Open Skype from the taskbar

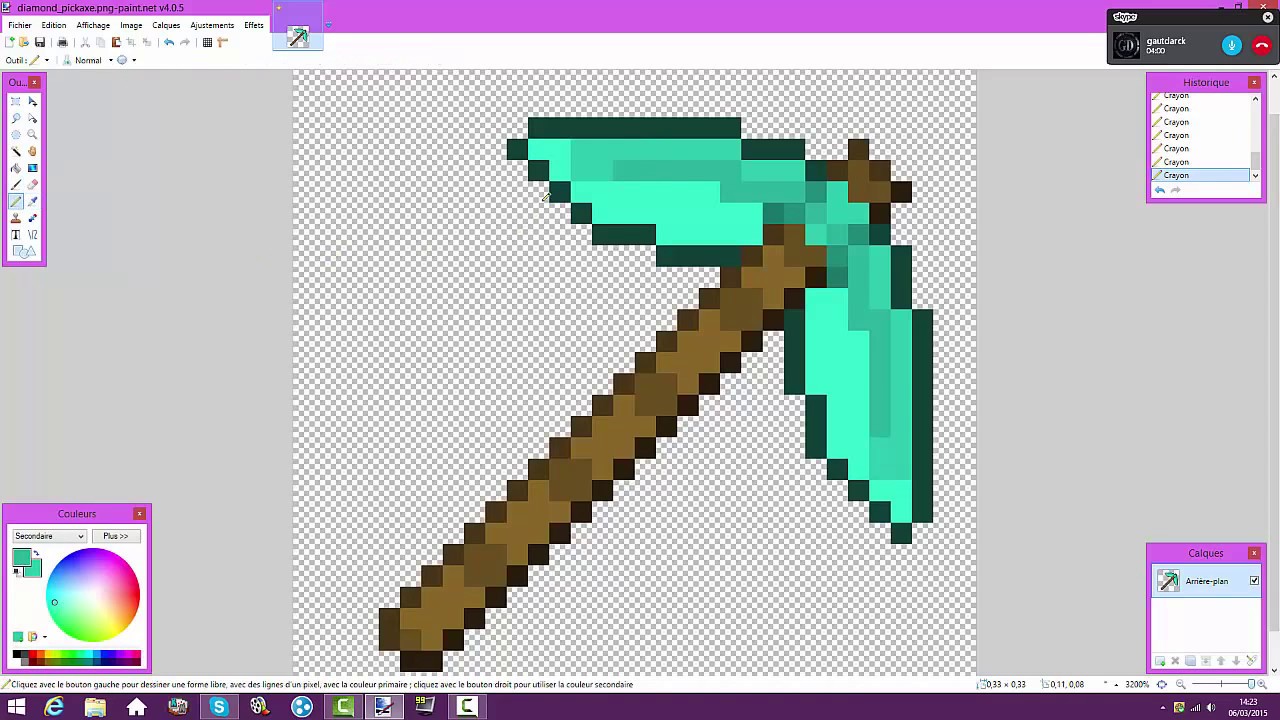click(x=218, y=708)
